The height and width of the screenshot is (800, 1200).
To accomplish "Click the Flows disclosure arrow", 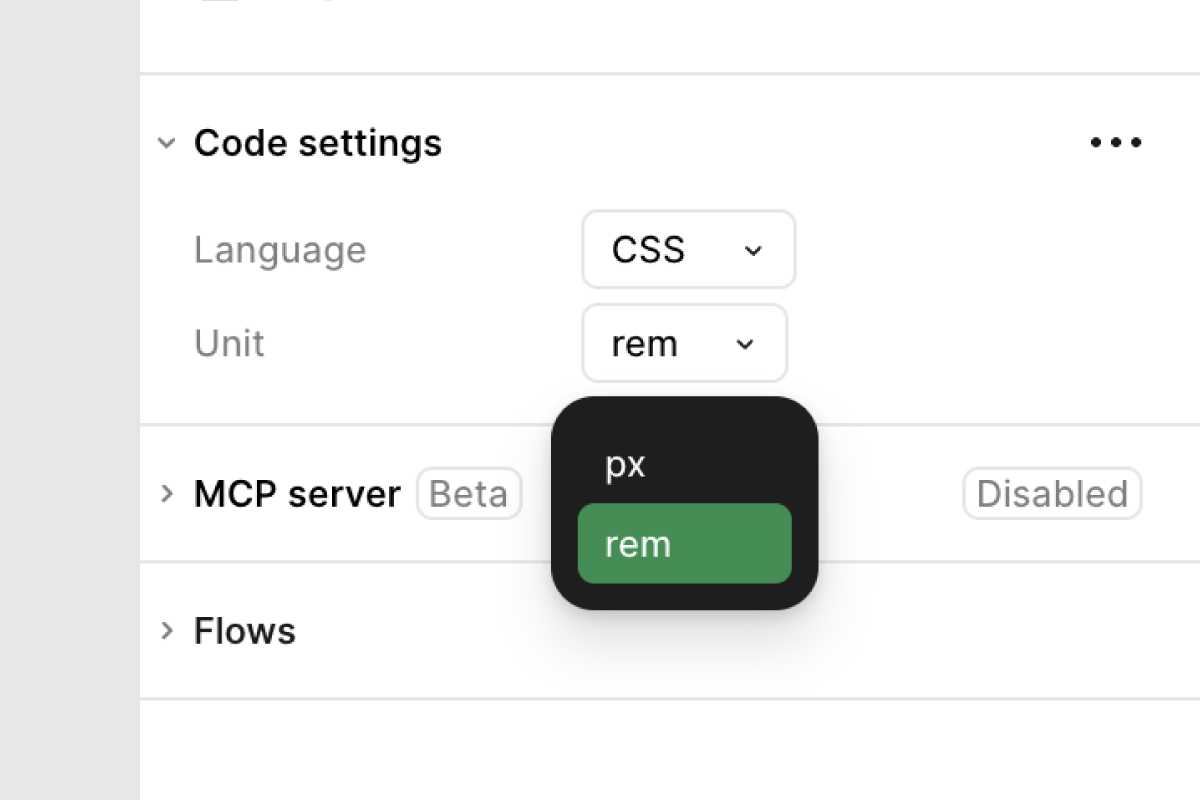I will click(x=166, y=630).
